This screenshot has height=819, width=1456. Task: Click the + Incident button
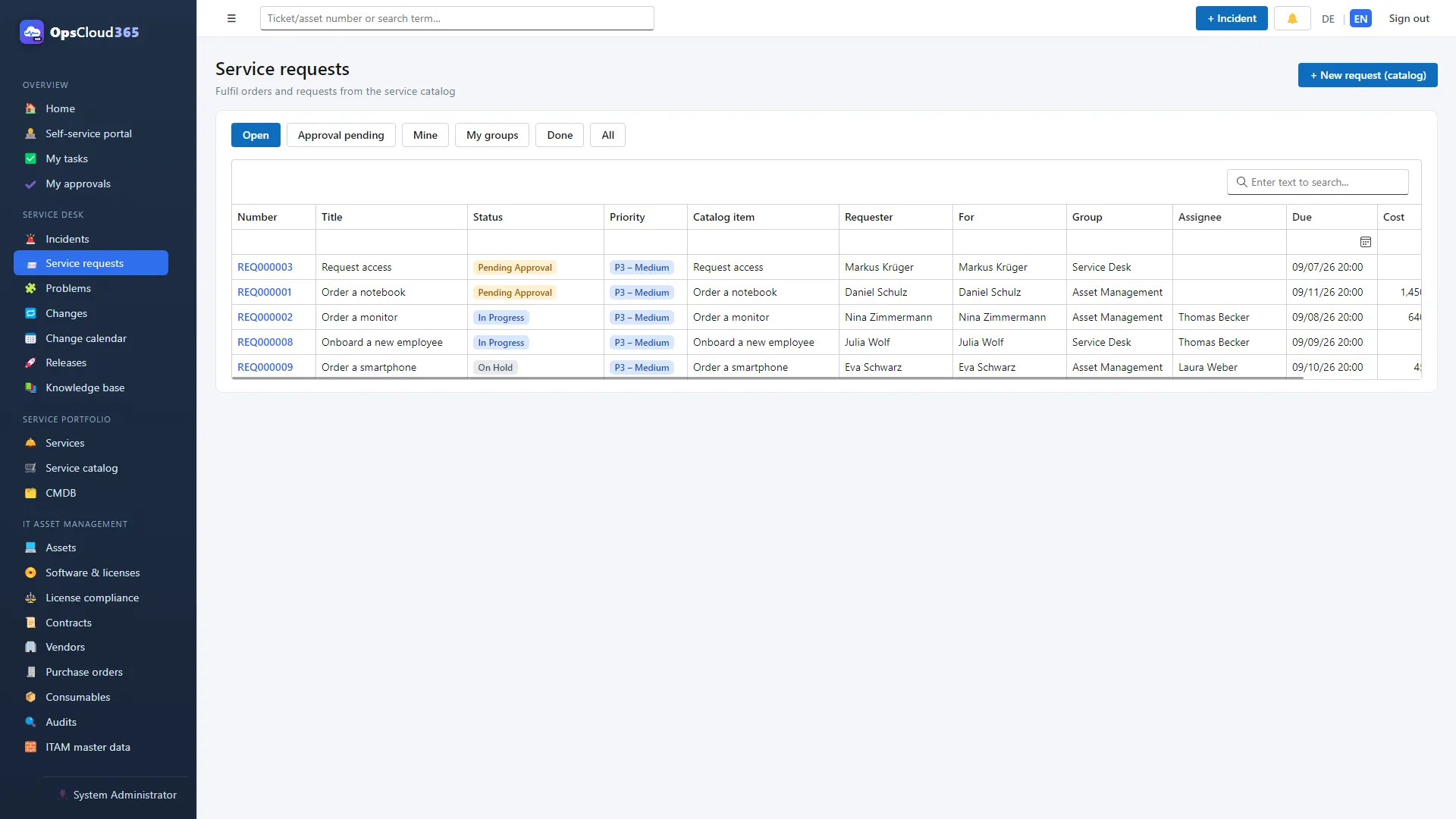pos(1232,18)
